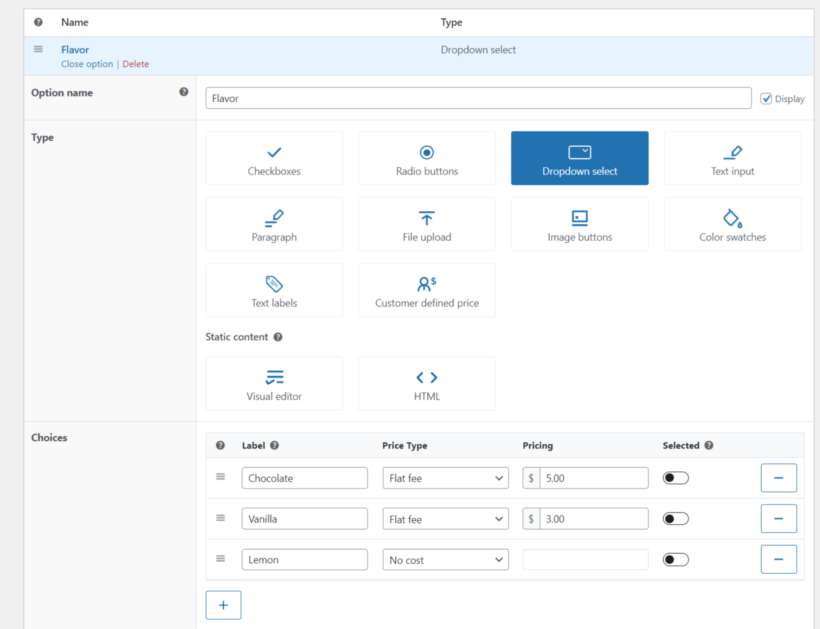Select the Customer defined price type
820x629 pixels.
427,290
